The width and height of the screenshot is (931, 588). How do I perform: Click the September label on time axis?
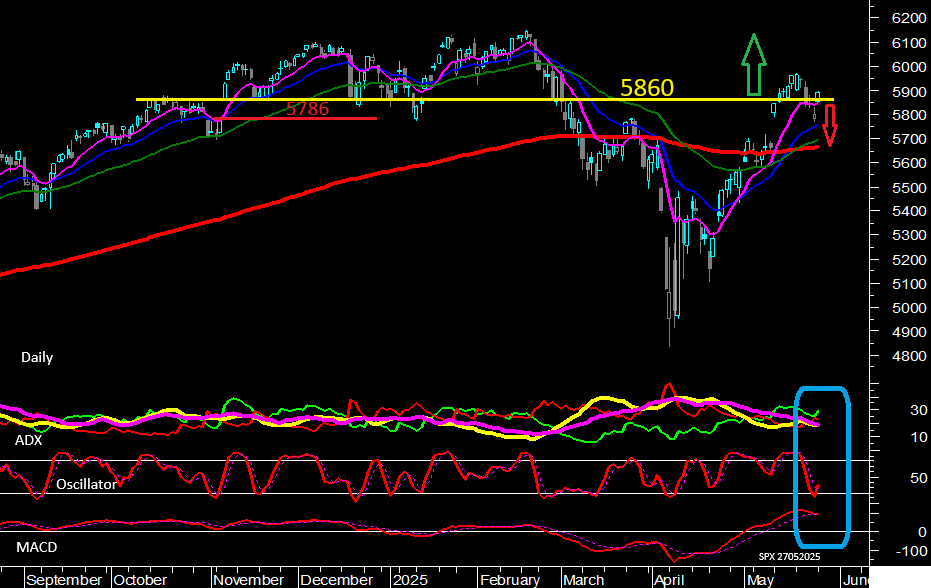pos(64,580)
